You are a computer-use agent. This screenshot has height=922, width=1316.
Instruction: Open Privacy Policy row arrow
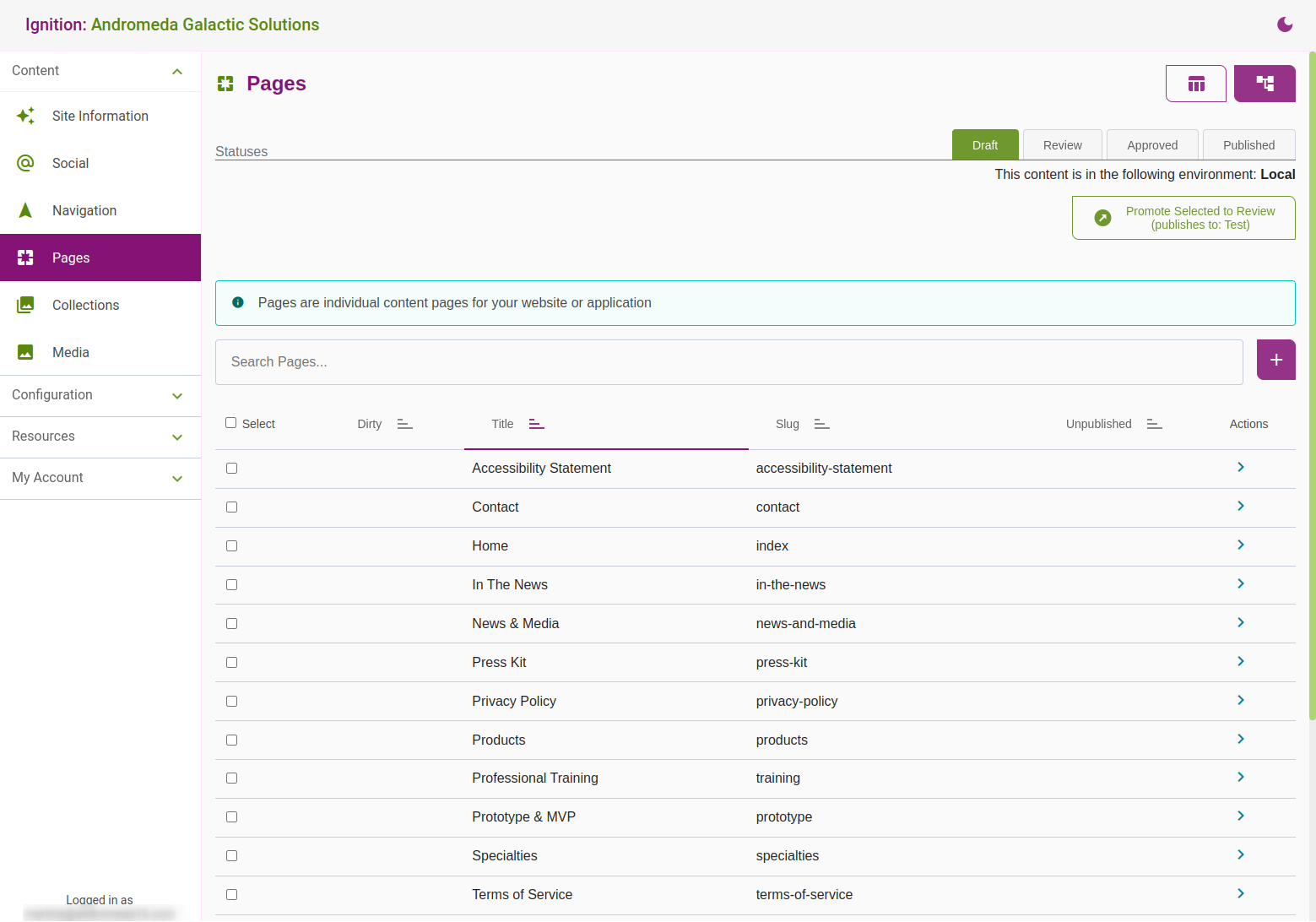coord(1241,700)
